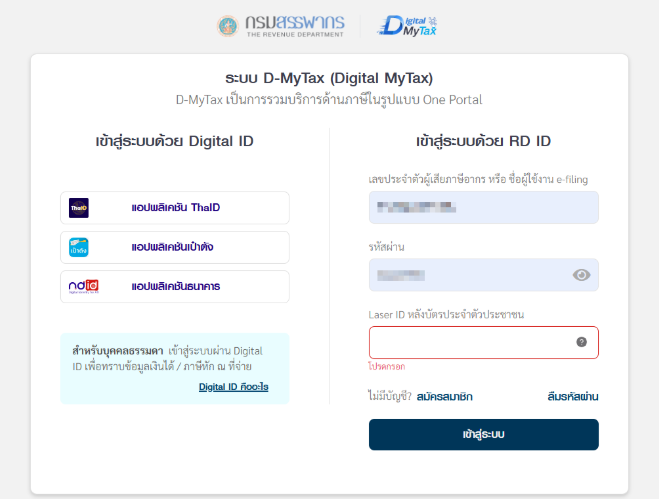Click the Laser ID field label

click(x=446, y=314)
